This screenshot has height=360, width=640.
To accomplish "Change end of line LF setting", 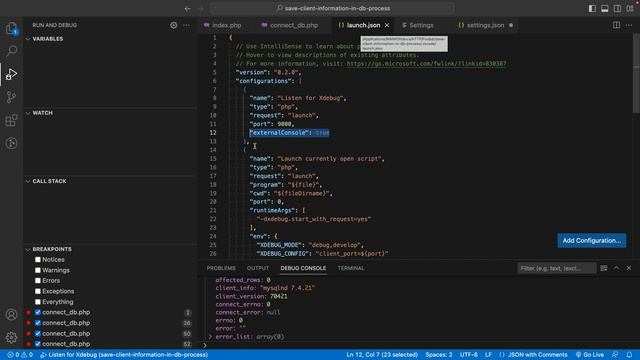I will [488, 355].
